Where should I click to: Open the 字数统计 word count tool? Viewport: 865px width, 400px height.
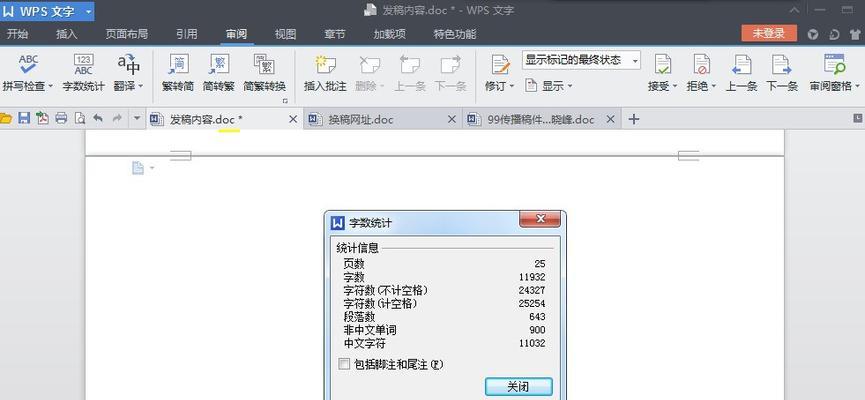point(83,73)
